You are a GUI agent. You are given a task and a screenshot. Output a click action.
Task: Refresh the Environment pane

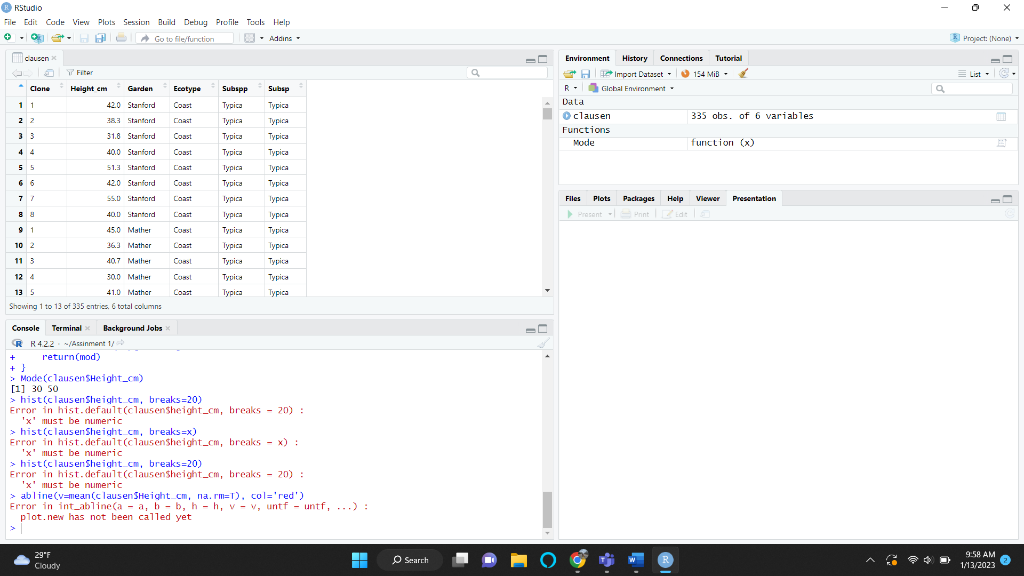(x=1004, y=74)
